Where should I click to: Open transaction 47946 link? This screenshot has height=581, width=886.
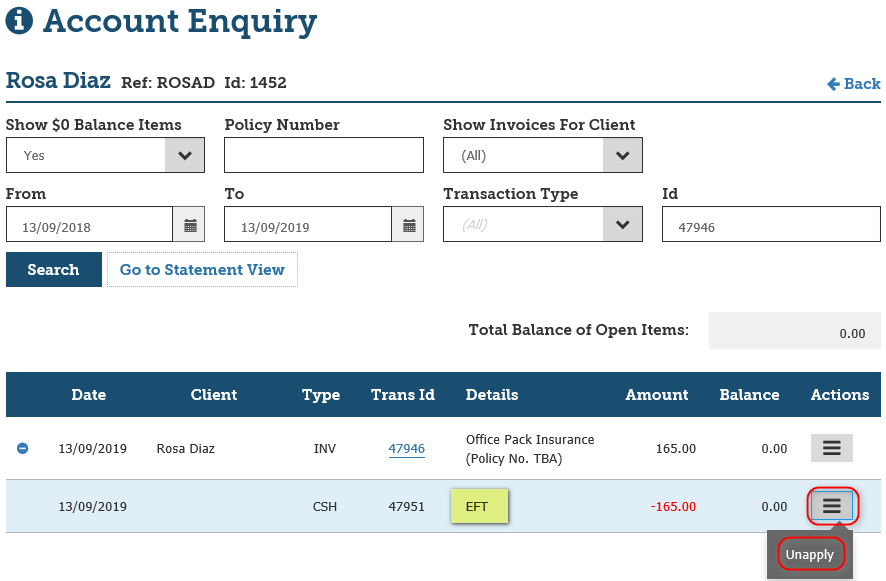pyautogui.click(x=406, y=449)
